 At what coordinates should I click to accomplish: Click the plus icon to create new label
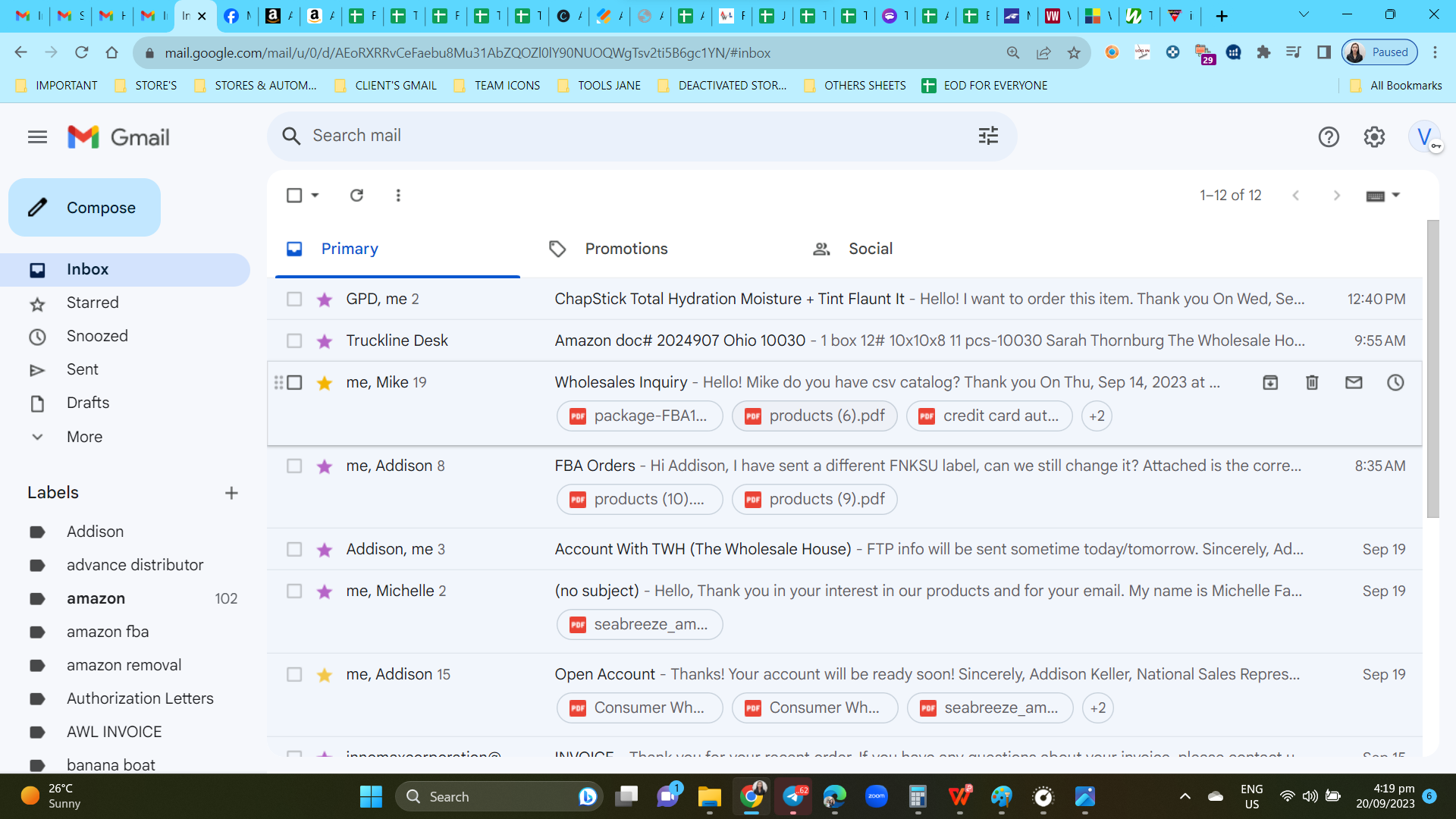click(231, 493)
